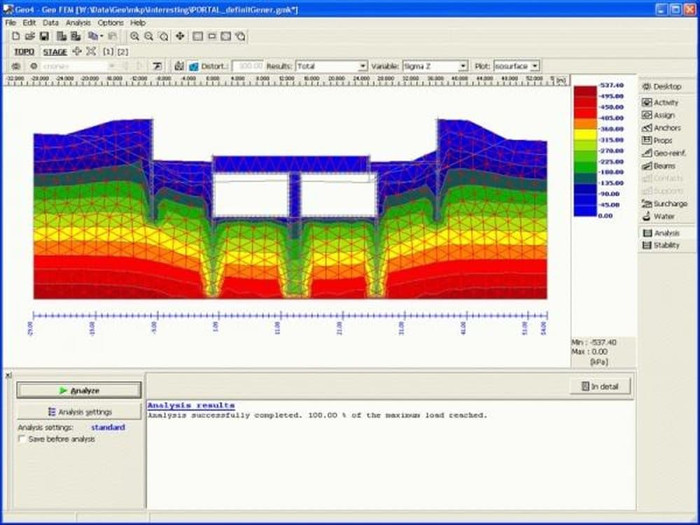Screen dimensions: 700x525
Task: Enable Save before analysis checkbox
Action: pyautogui.click(x=22, y=439)
